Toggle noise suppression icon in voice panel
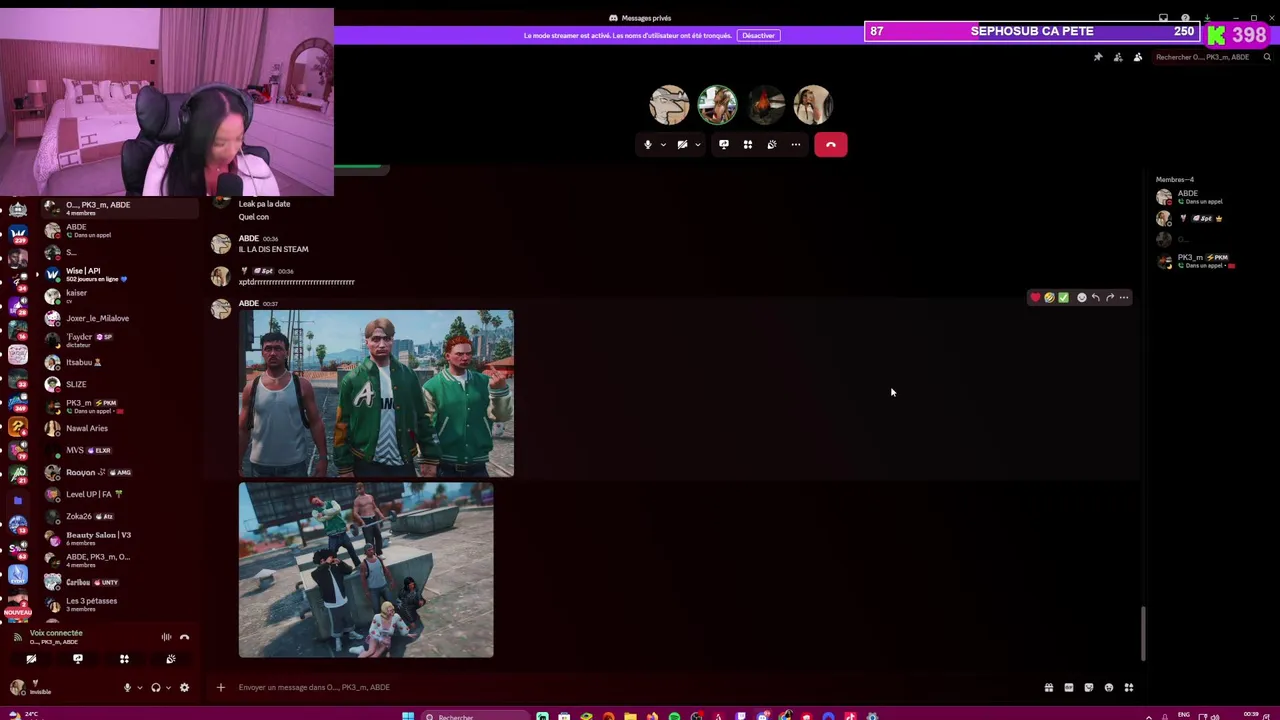This screenshot has width=1280, height=720. click(166, 637)
